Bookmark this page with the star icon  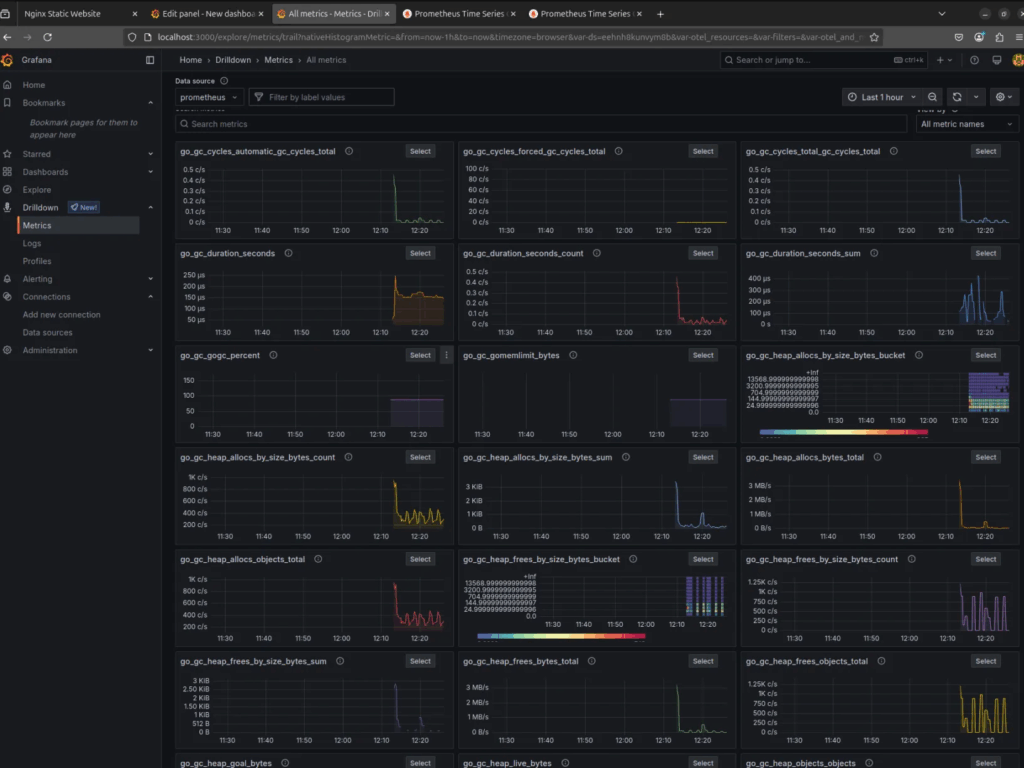pyautogui.click(x=874, y=37)
